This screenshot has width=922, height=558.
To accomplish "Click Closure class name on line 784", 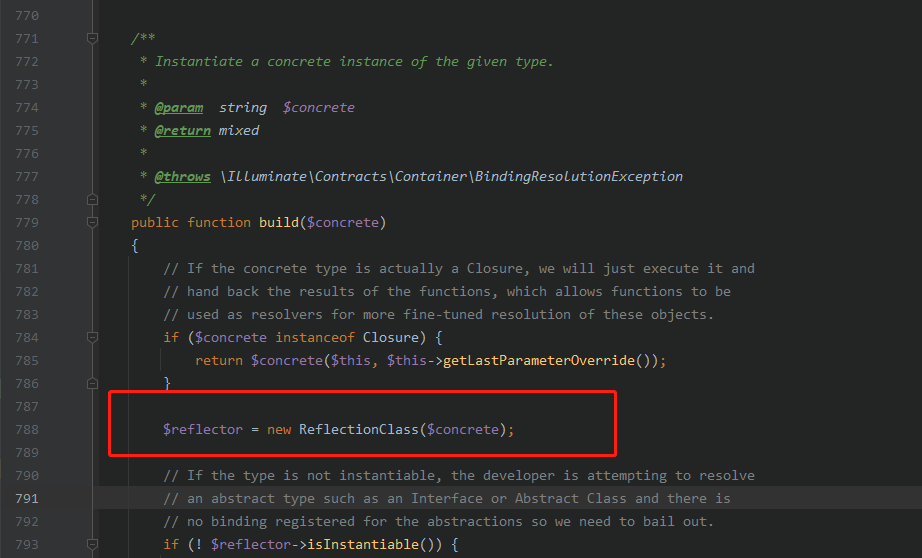I will [390, 338].
